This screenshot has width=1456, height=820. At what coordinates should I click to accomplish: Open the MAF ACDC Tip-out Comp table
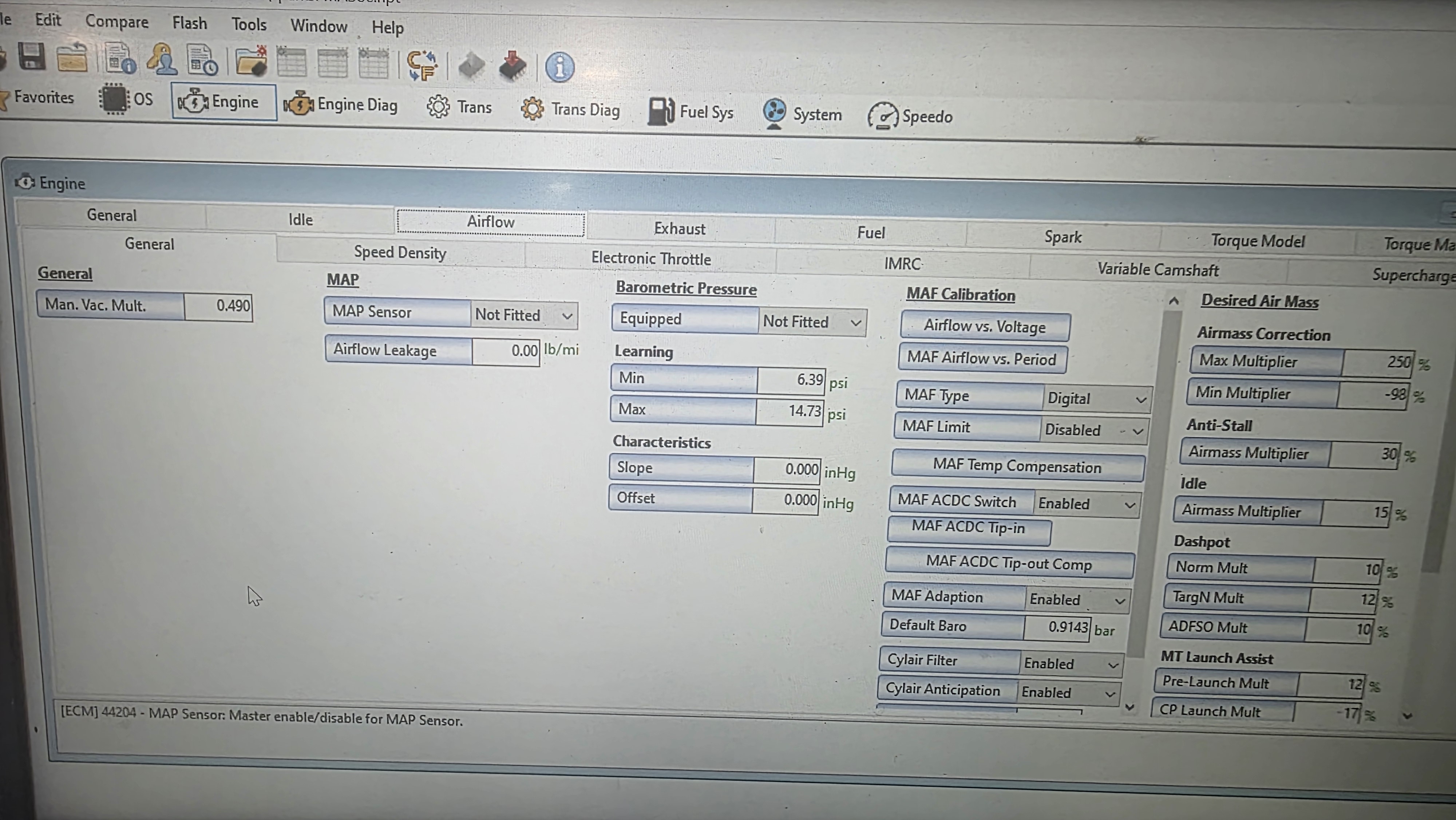1009,563
